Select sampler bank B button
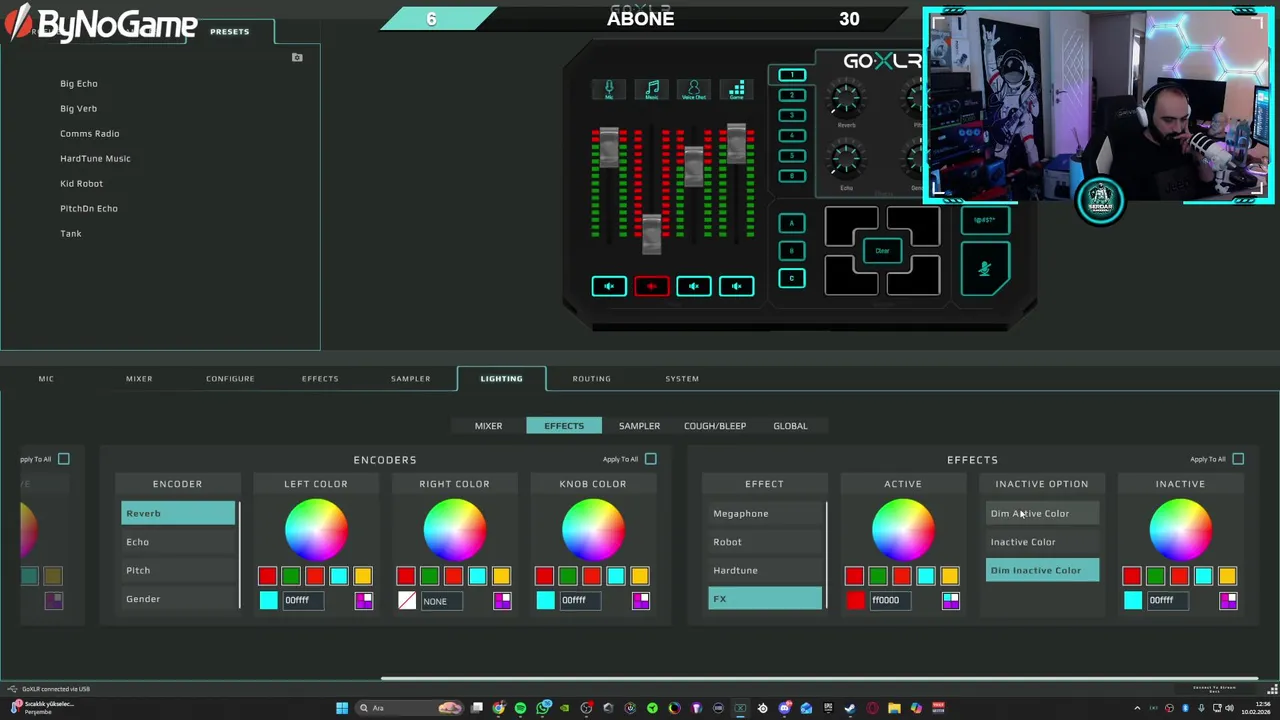 click(x=792, y=251)
